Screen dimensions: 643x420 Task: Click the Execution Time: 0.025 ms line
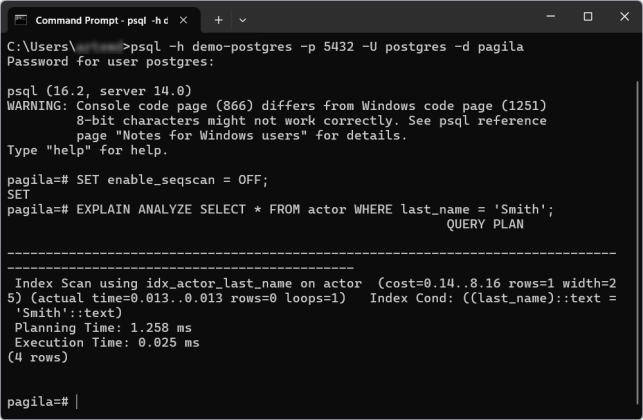click(106, 342)
